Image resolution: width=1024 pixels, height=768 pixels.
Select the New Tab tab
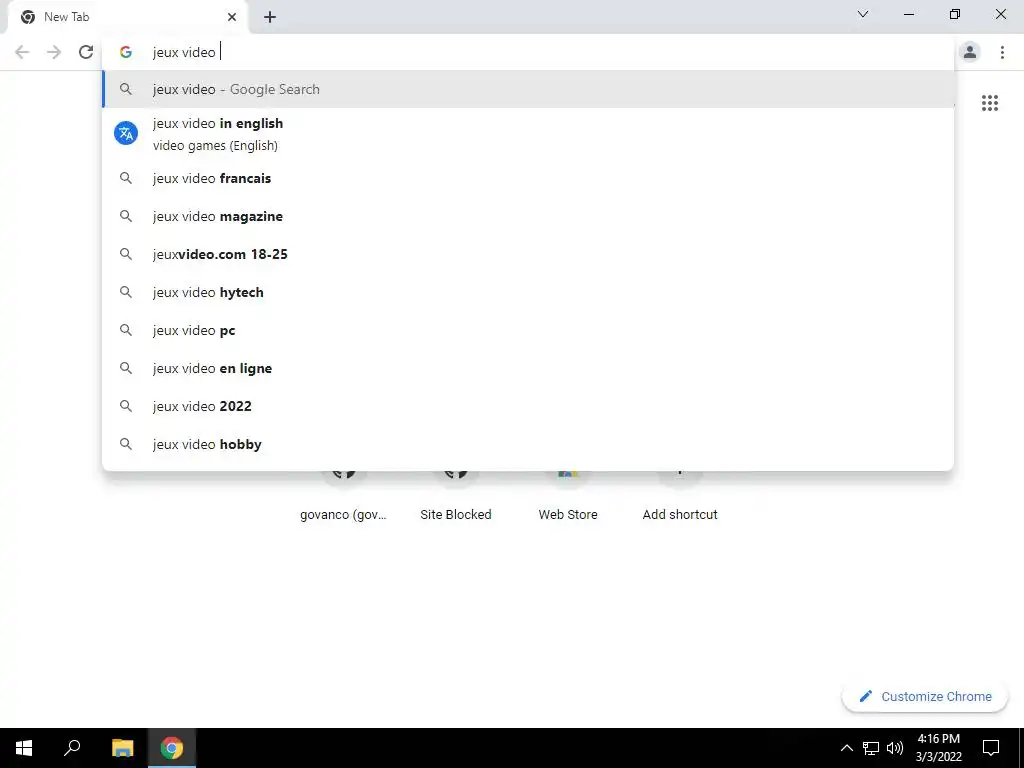[128, 17]
